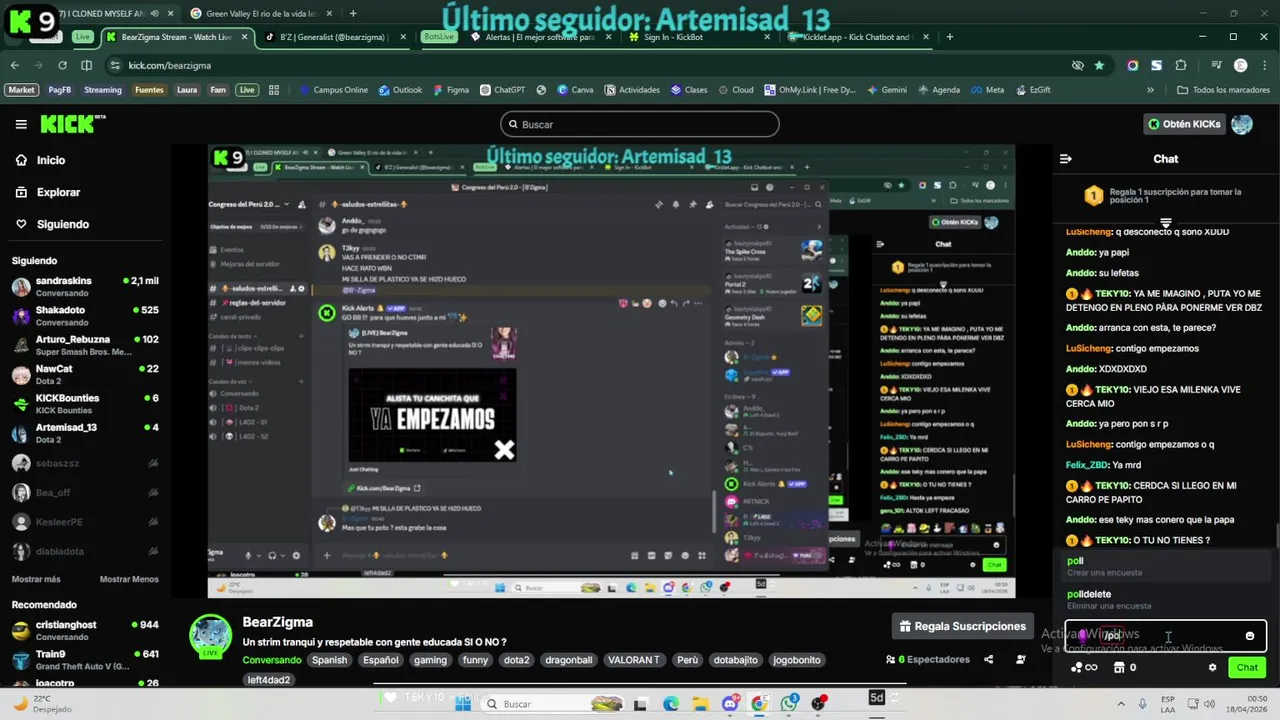Open Arturo_Rebuzna channel

tap(84, 345)
